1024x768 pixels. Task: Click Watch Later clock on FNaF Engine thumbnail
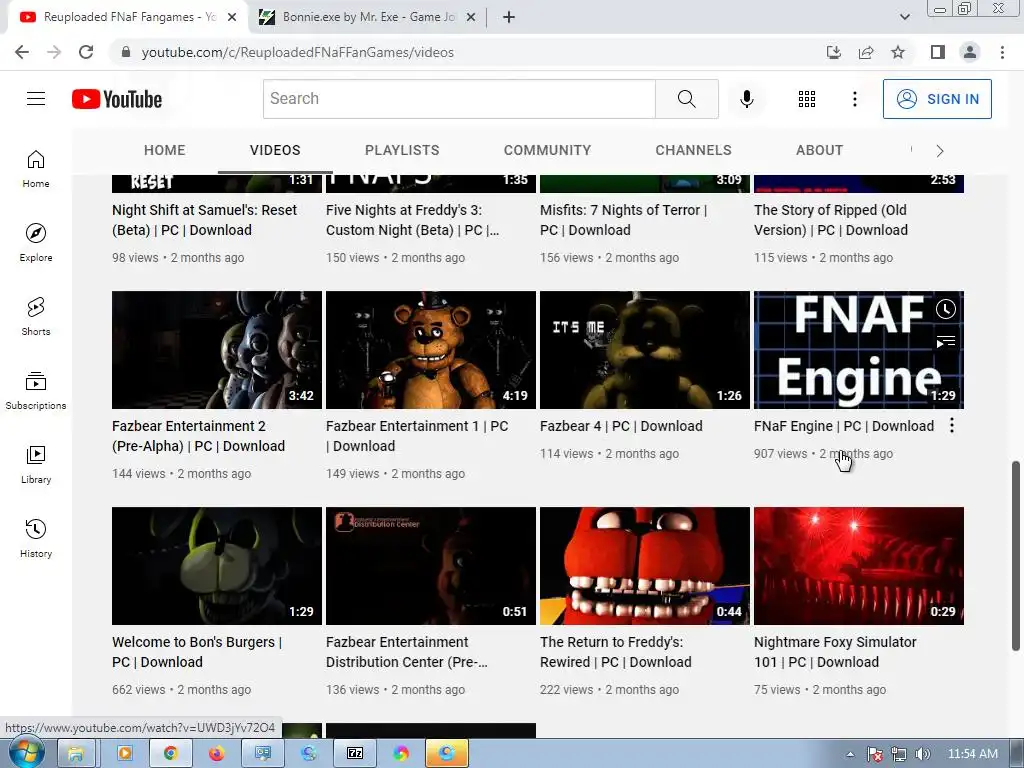[x=945, y=309]
